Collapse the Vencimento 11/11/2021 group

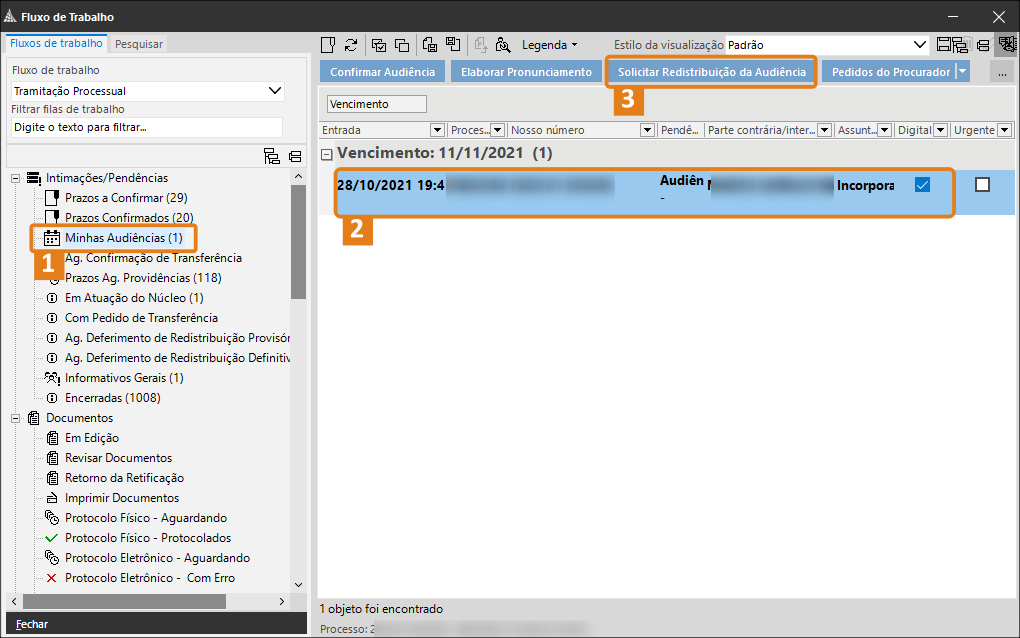(x=327, y=154)
